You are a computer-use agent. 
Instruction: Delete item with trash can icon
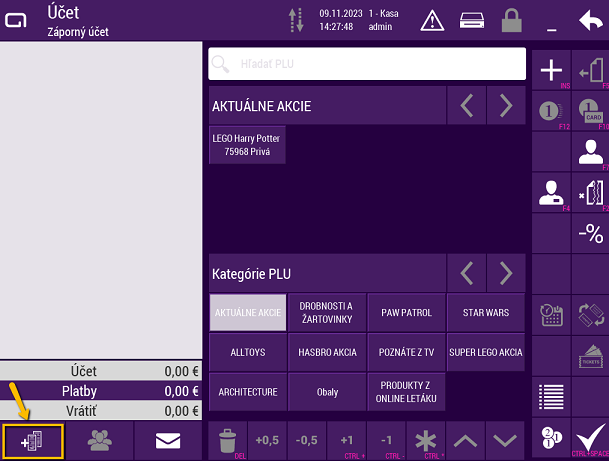pos(228,440)
